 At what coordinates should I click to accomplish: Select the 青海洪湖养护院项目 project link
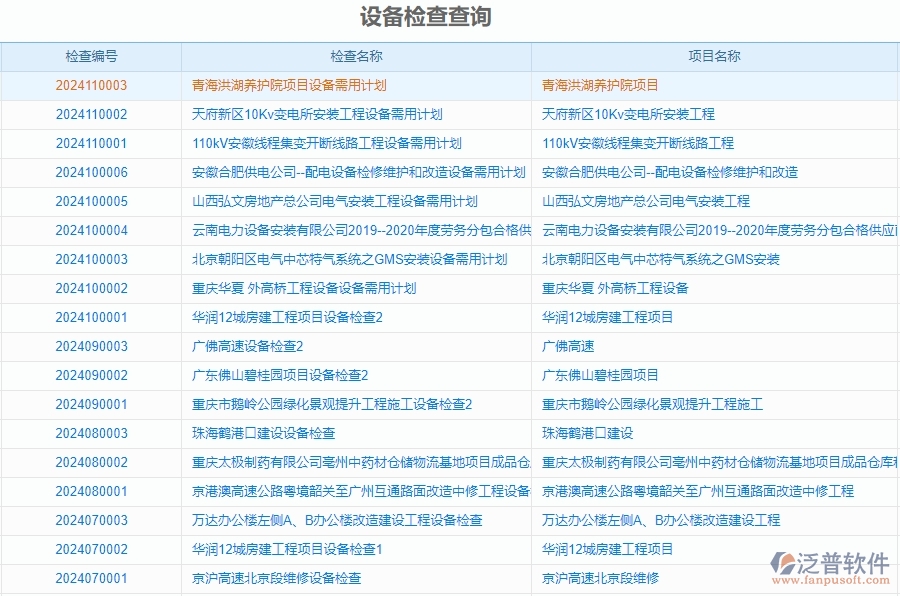[599, 85]
